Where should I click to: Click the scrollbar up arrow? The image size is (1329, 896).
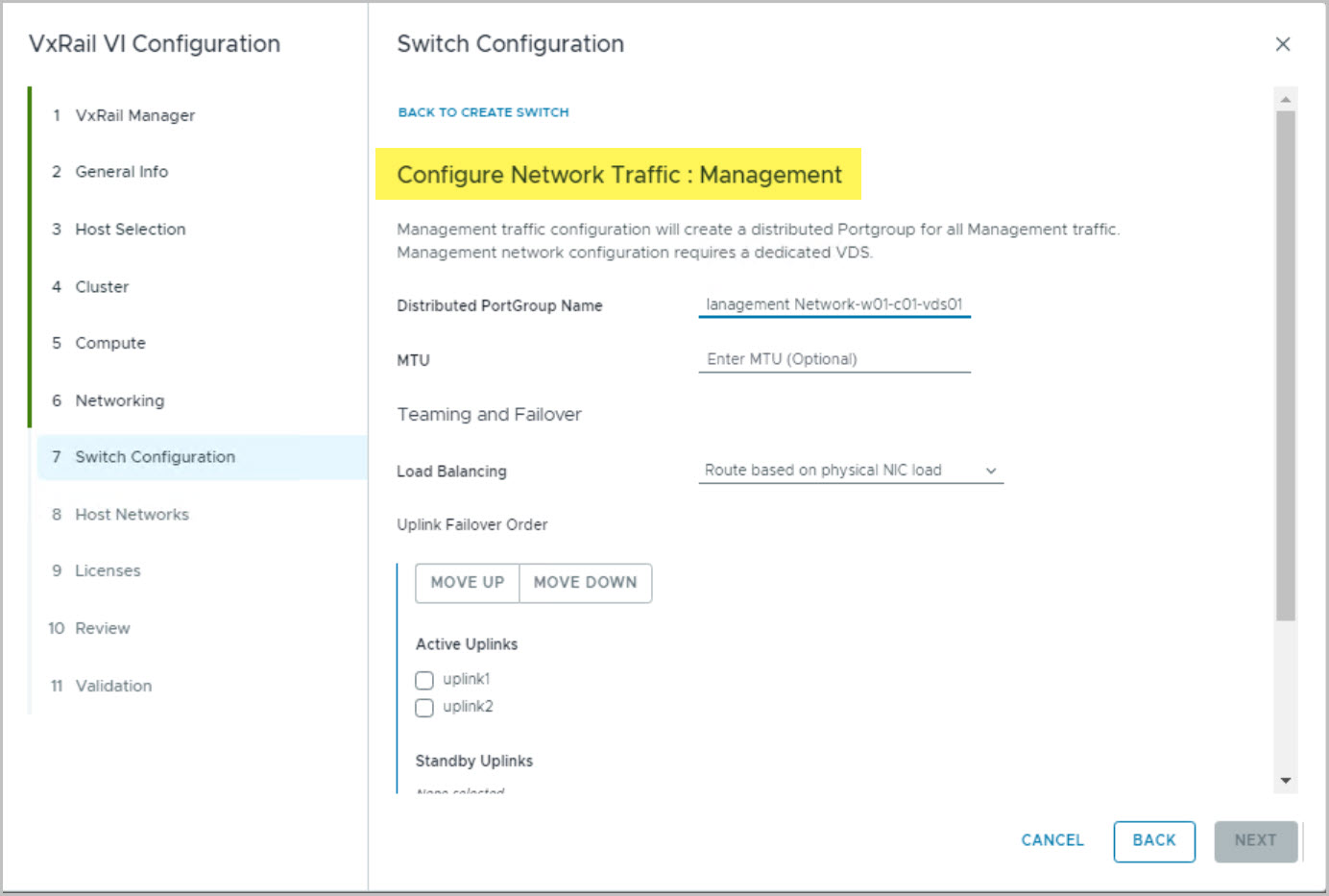[x=1285, y=100]
